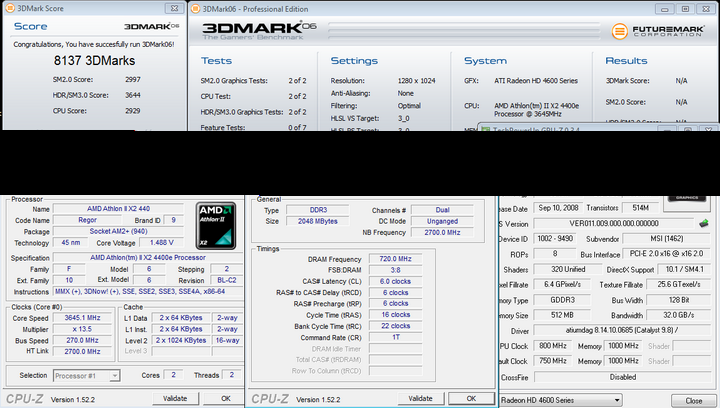Click the Core Speed field 3645.1 MHz
Screen dimensions: 720x408
82,318
